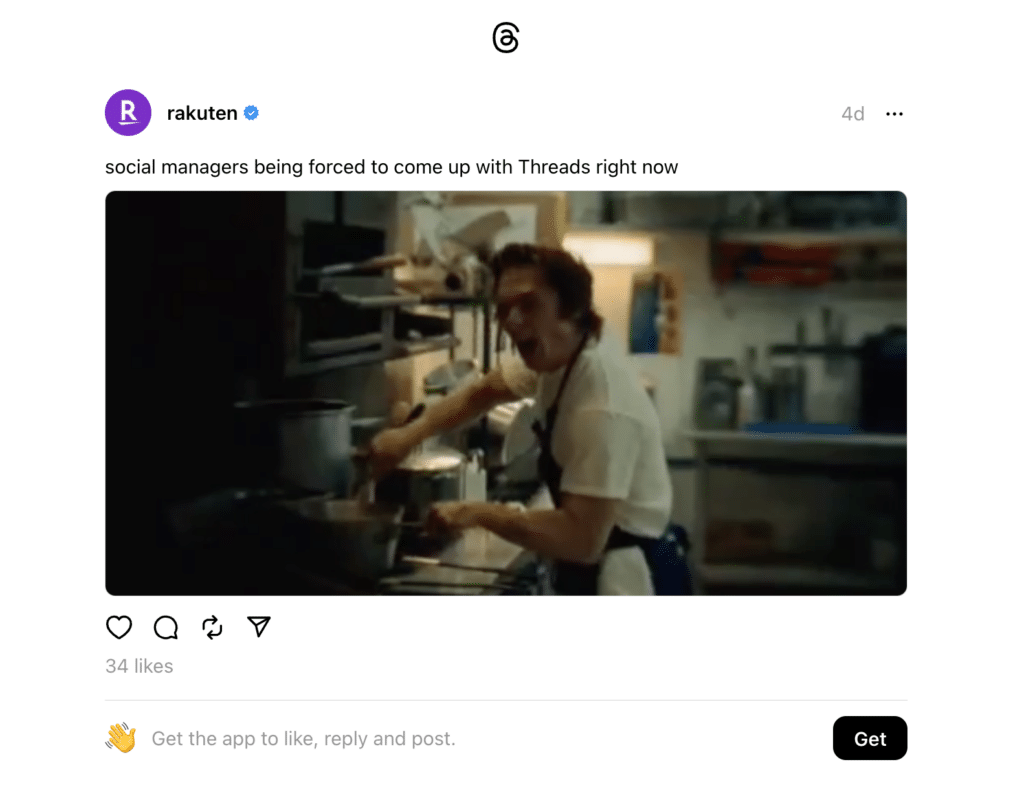This screenshot has height=786, width=1024.
Task: Click the shouting chef's face in the GIF
Action: (x=532, y=320)
